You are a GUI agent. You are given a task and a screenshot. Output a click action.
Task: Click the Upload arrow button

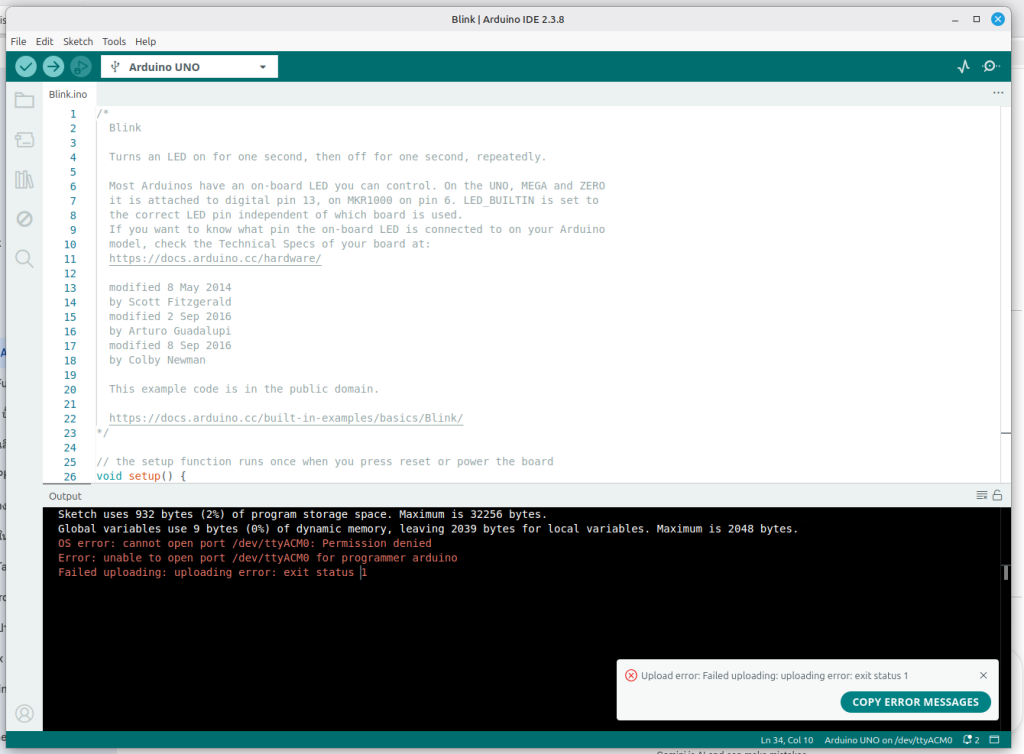54,67
